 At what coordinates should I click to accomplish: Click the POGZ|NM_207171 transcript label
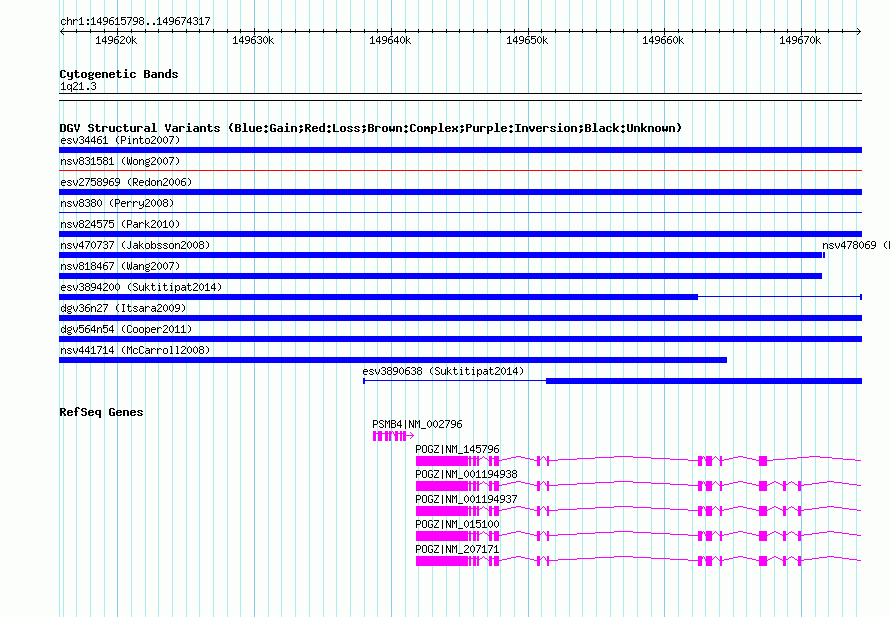(x=457, y=549)
